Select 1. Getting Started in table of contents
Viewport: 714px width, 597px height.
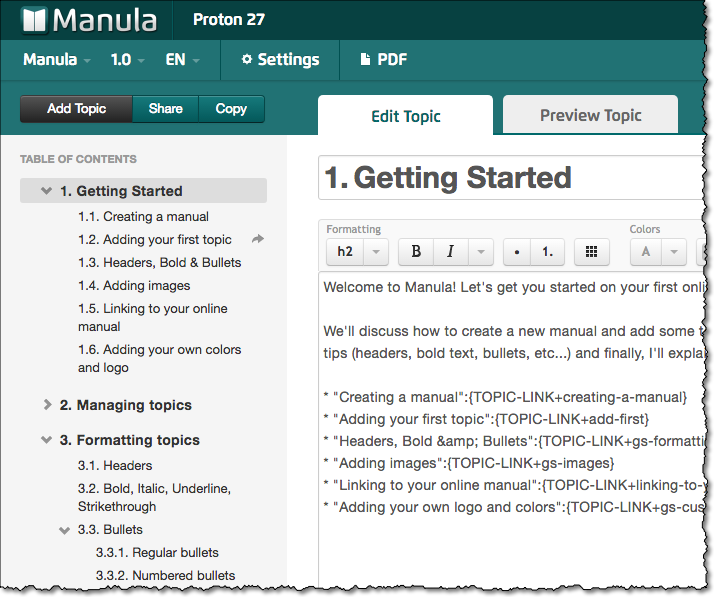pos(143,191)
